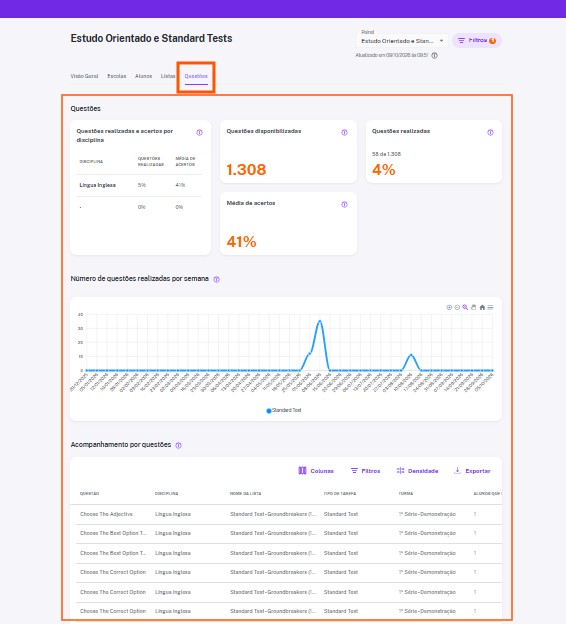Image resolution: width=566 pixels, height=624 pixels.
Task: Click the Colunas table button
Action: pyautogui.click(x=316, y=471)
